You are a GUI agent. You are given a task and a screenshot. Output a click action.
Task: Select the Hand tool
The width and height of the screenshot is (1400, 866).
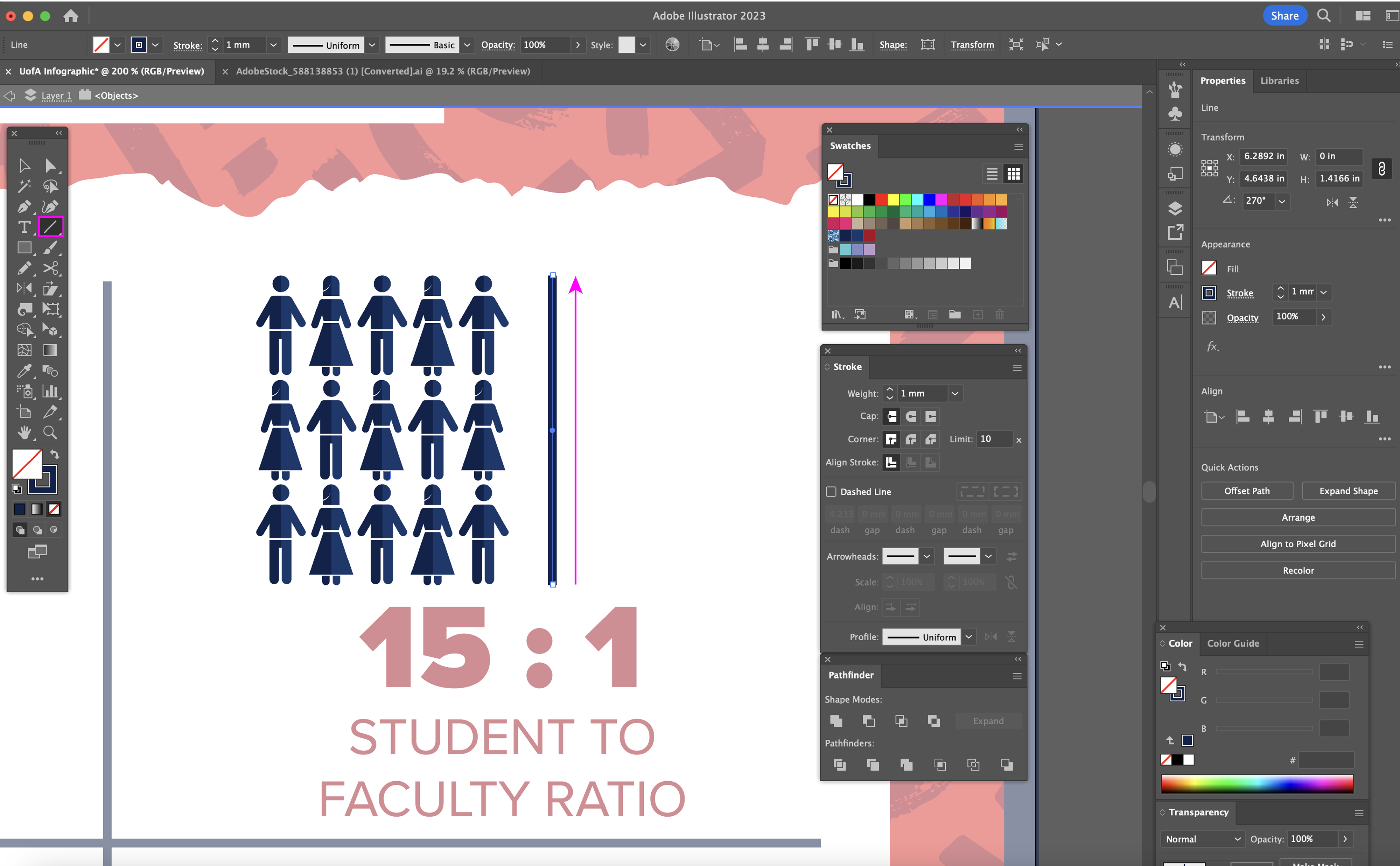click(x=24, y=432)
